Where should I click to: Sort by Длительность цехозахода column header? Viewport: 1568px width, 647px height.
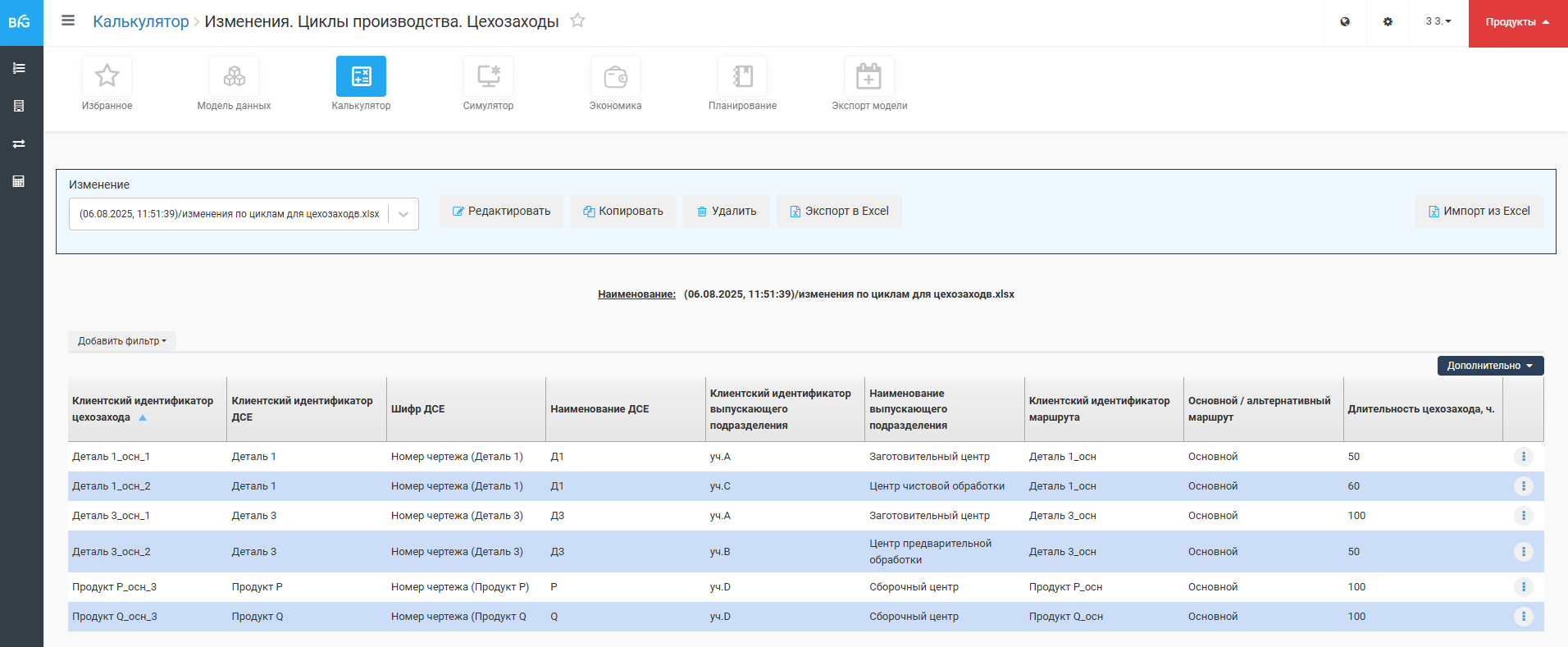point(1421,409)
